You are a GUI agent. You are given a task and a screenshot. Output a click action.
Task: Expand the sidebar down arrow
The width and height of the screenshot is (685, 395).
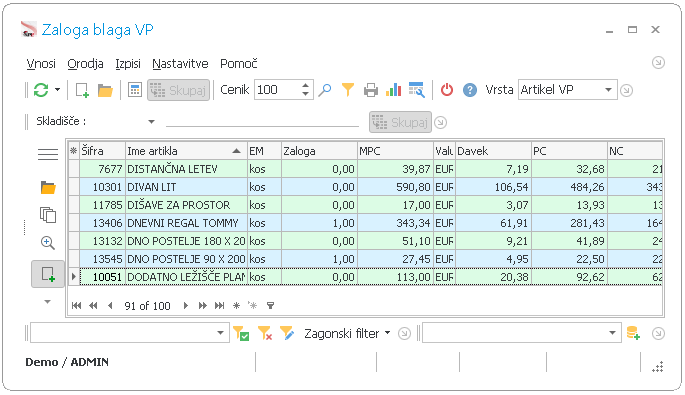[x=48, y=301]
